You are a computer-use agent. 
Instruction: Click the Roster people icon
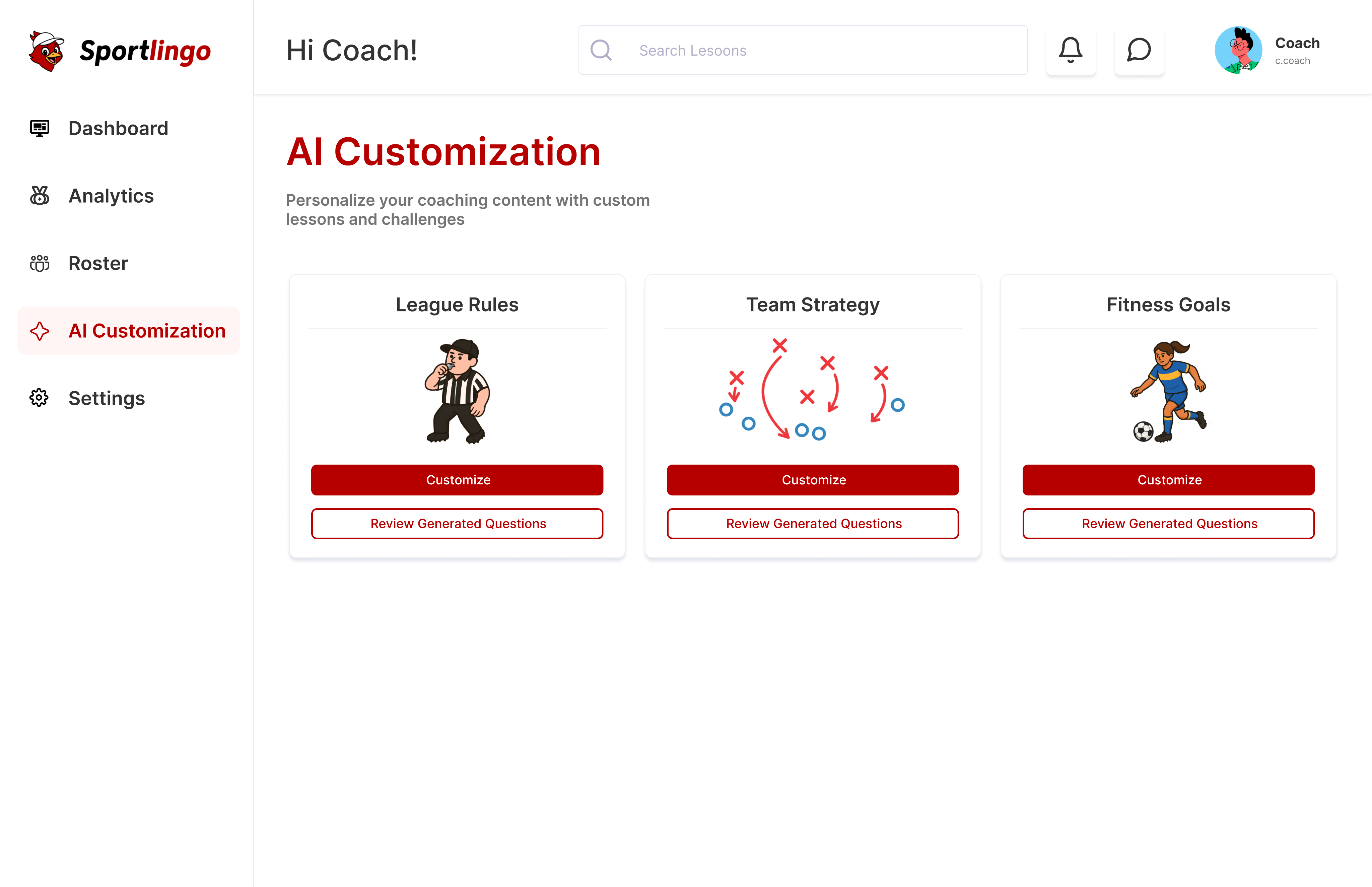click(x=40, y=263)
